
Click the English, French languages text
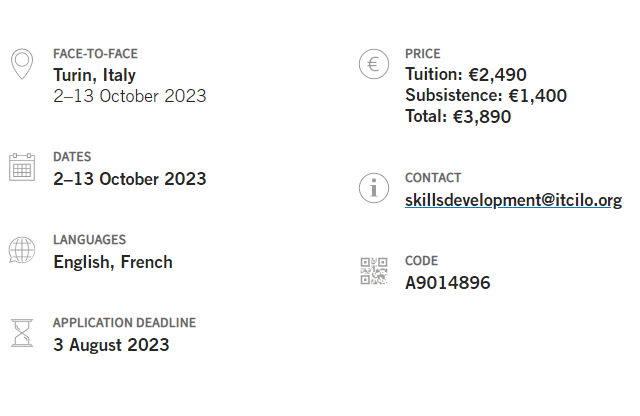pos(112,262)
